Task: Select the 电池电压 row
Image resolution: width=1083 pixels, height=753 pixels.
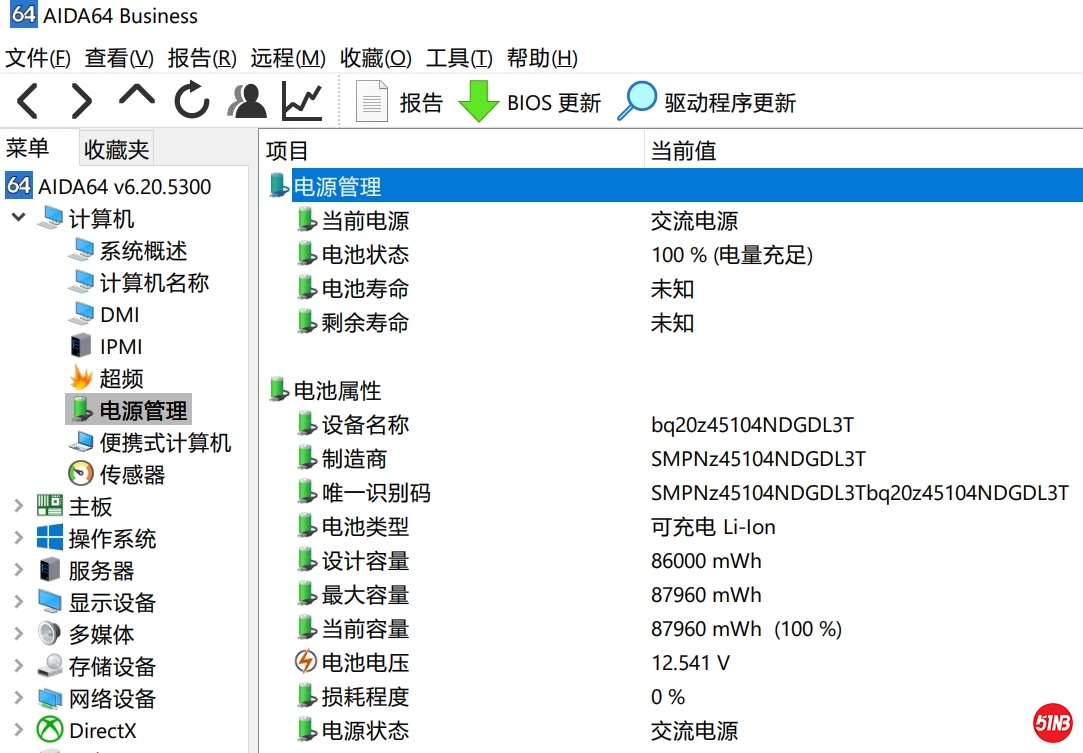Action: coord(365,662)
